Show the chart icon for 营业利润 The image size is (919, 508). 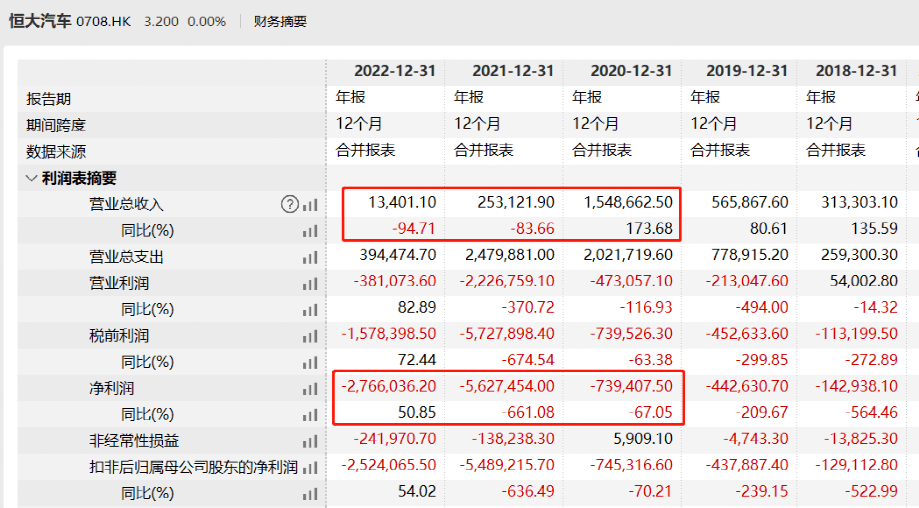[310, 283]
